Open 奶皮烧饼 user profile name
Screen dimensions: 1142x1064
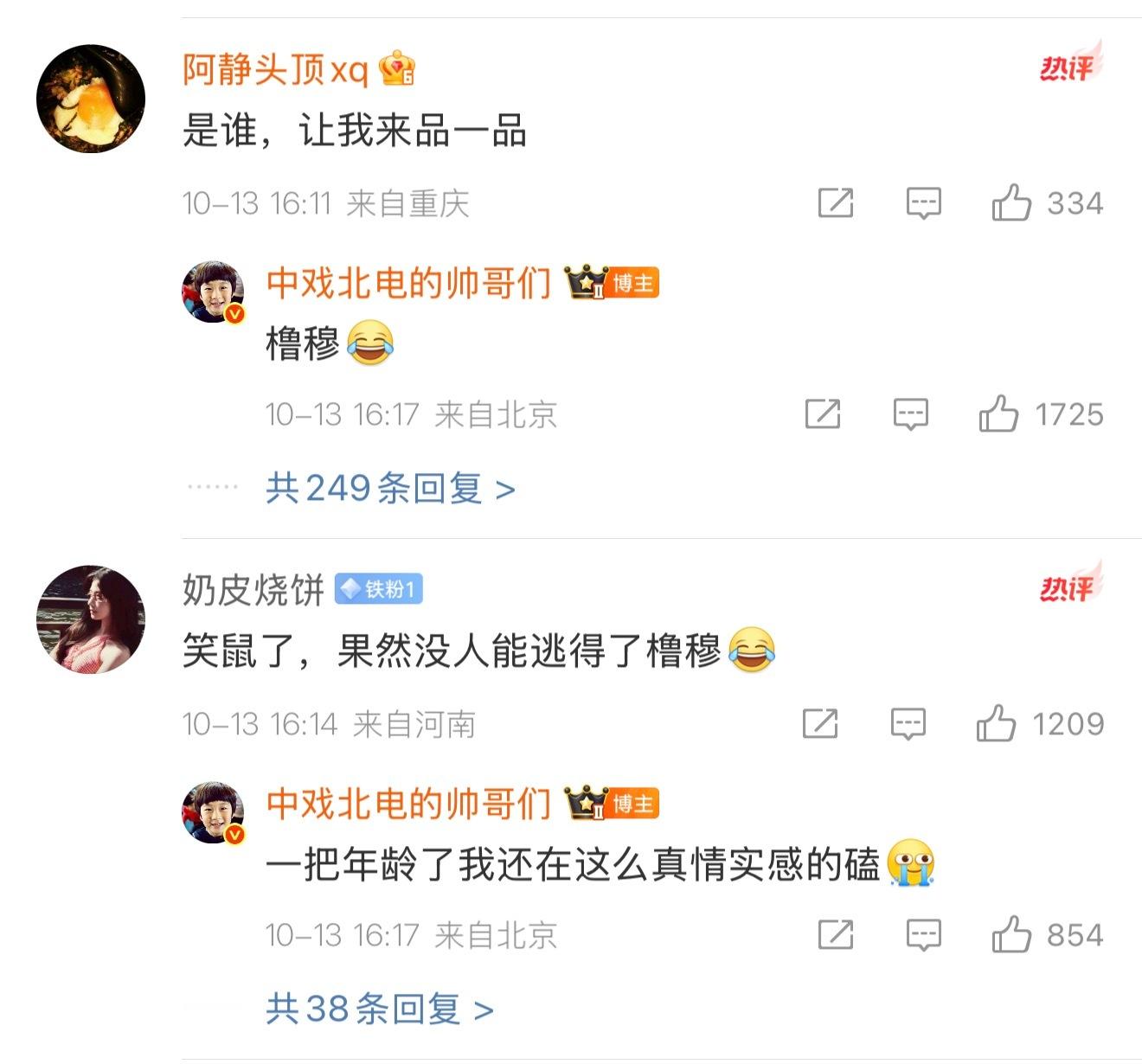[253, 590]
